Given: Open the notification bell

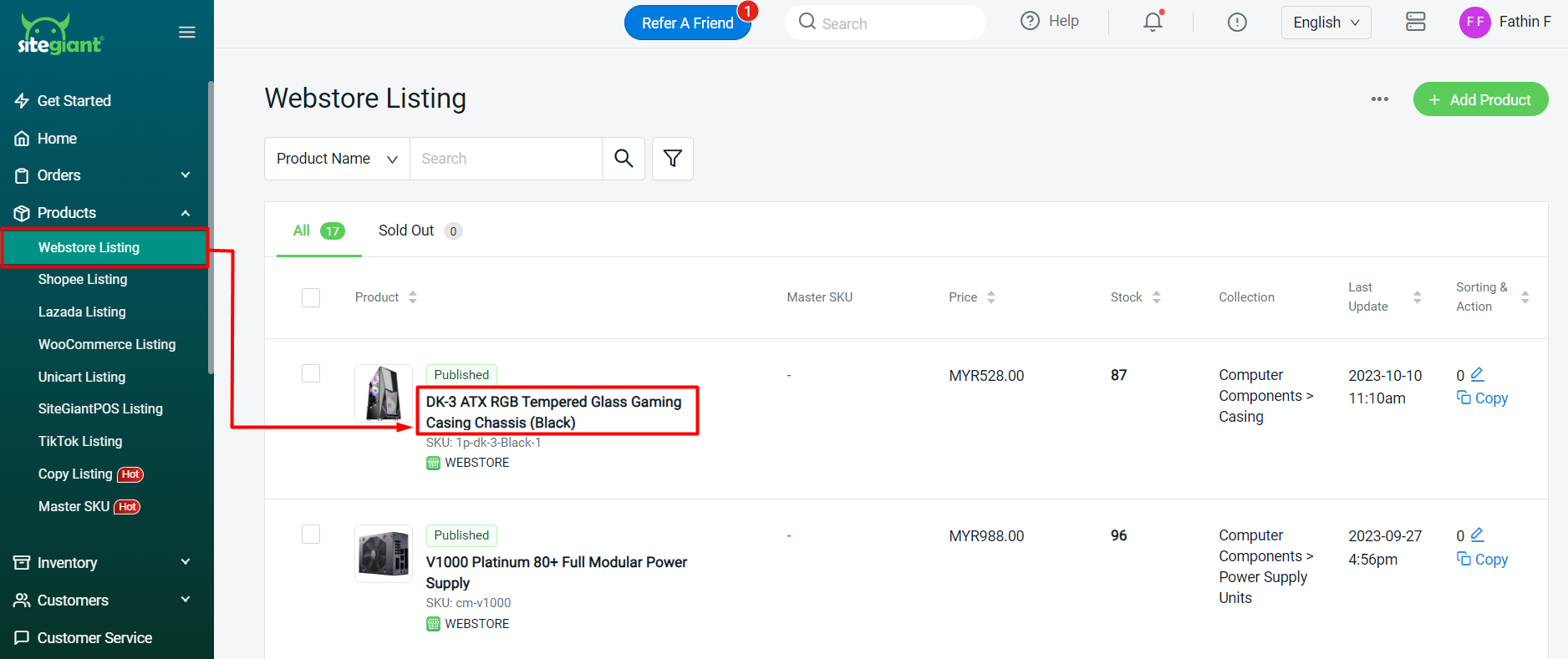Looking at the screenshot, I should 1153,23.
